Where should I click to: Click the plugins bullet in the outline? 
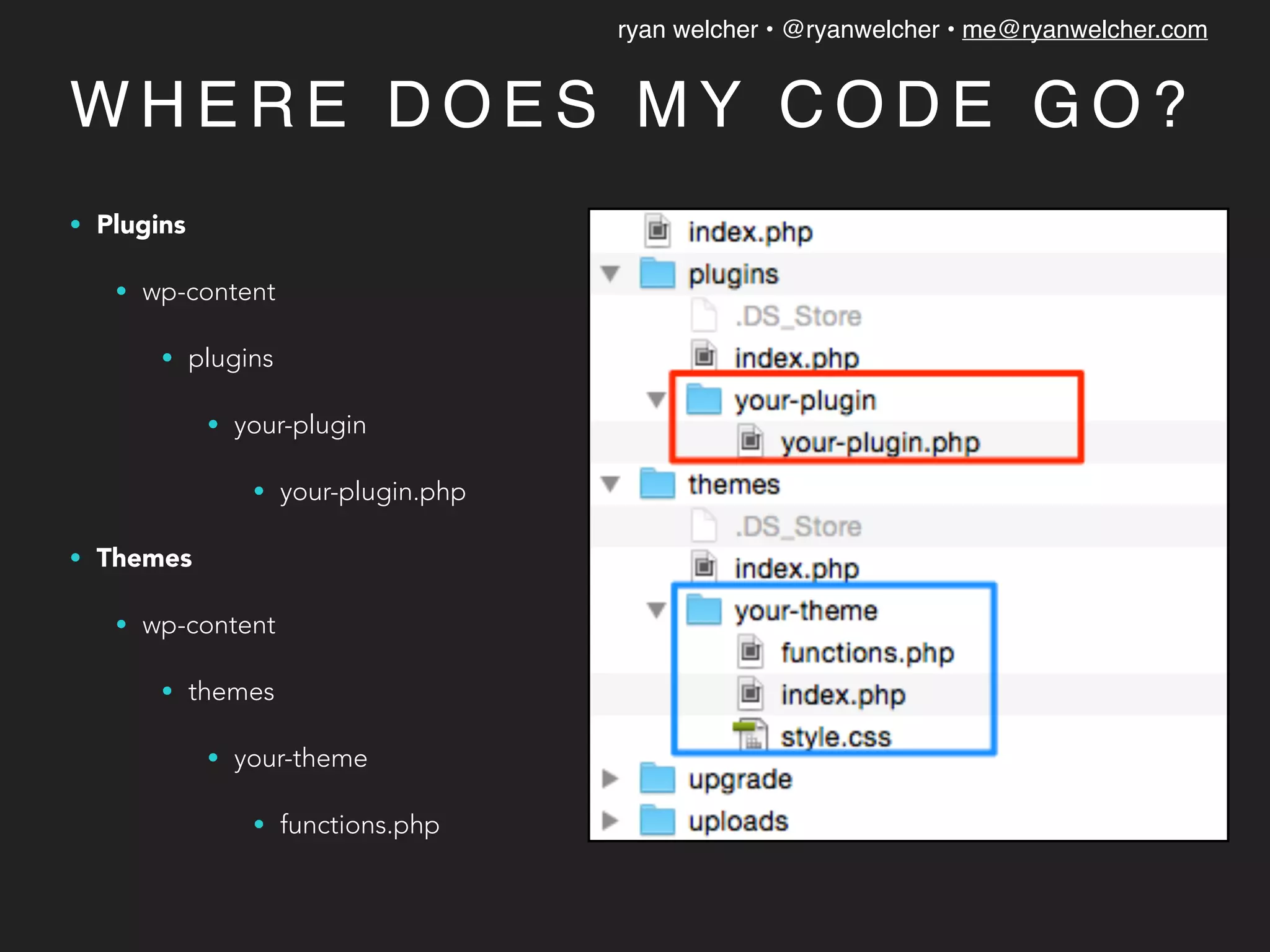coord(231,359)
